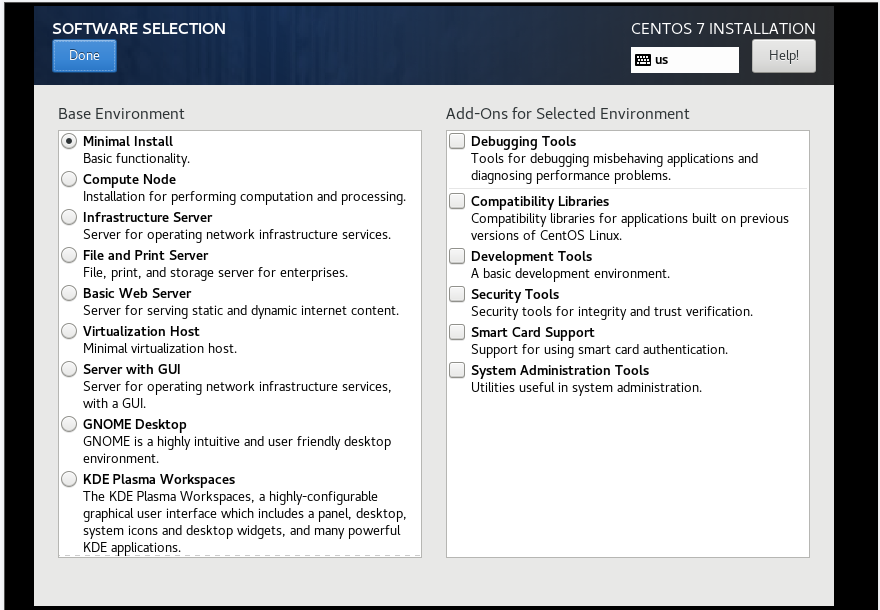The image size is (880, 610).
Task: Select the us keyboard layout field
Action: tap(685, 60)
